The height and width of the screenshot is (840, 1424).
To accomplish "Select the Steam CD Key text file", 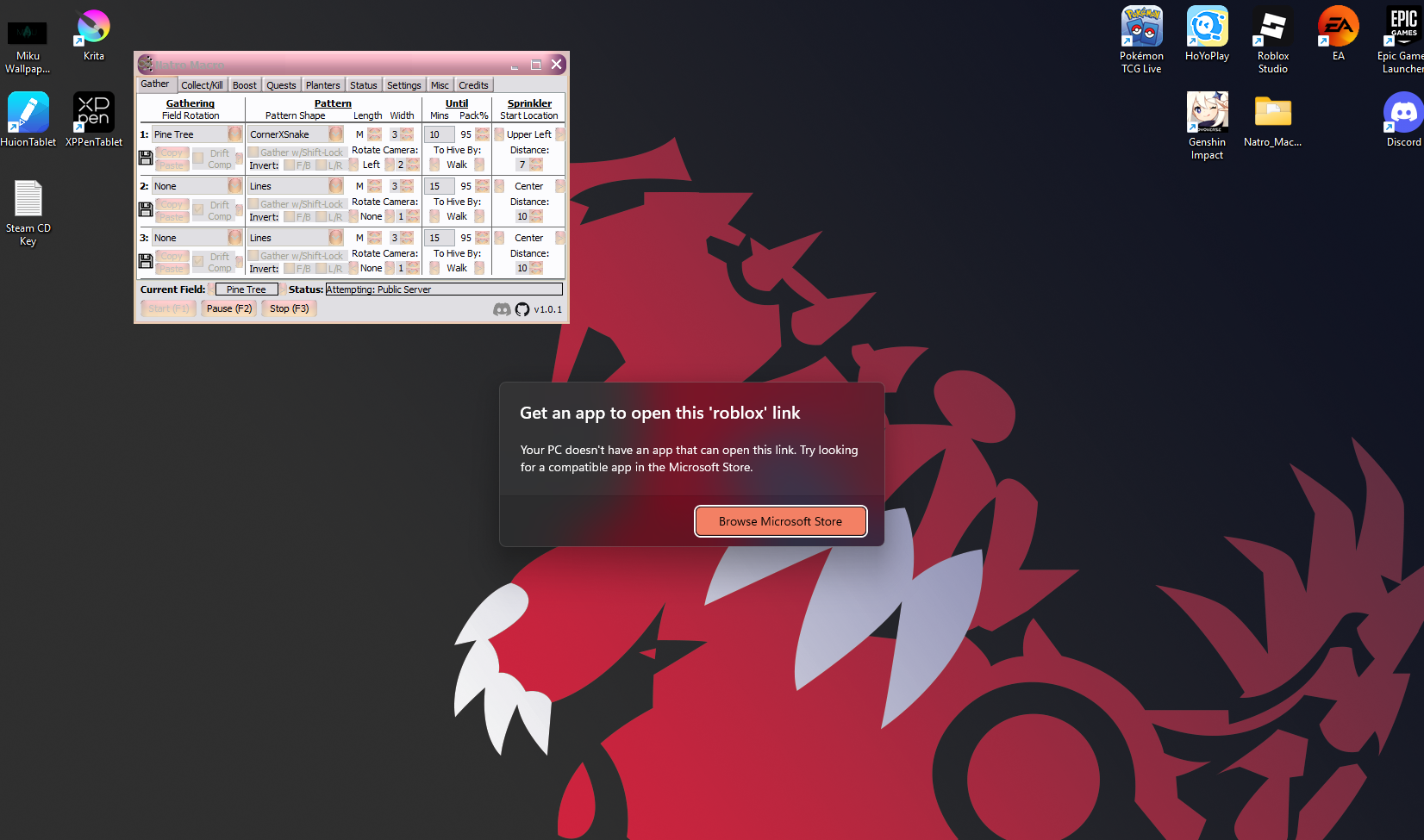I will tap(28, 213).
